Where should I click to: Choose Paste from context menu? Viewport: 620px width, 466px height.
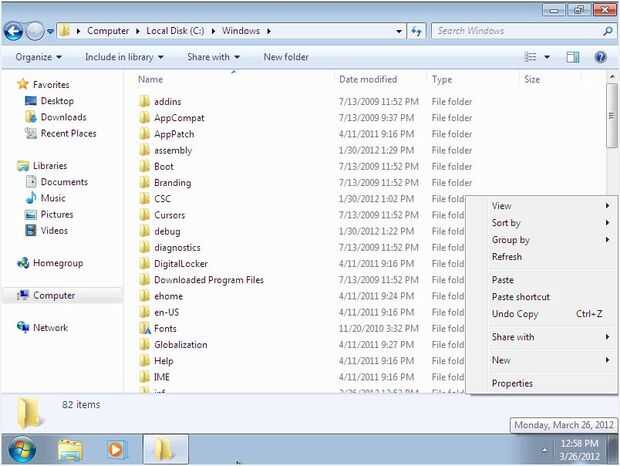pyautogui.click(x=541, y=279)
